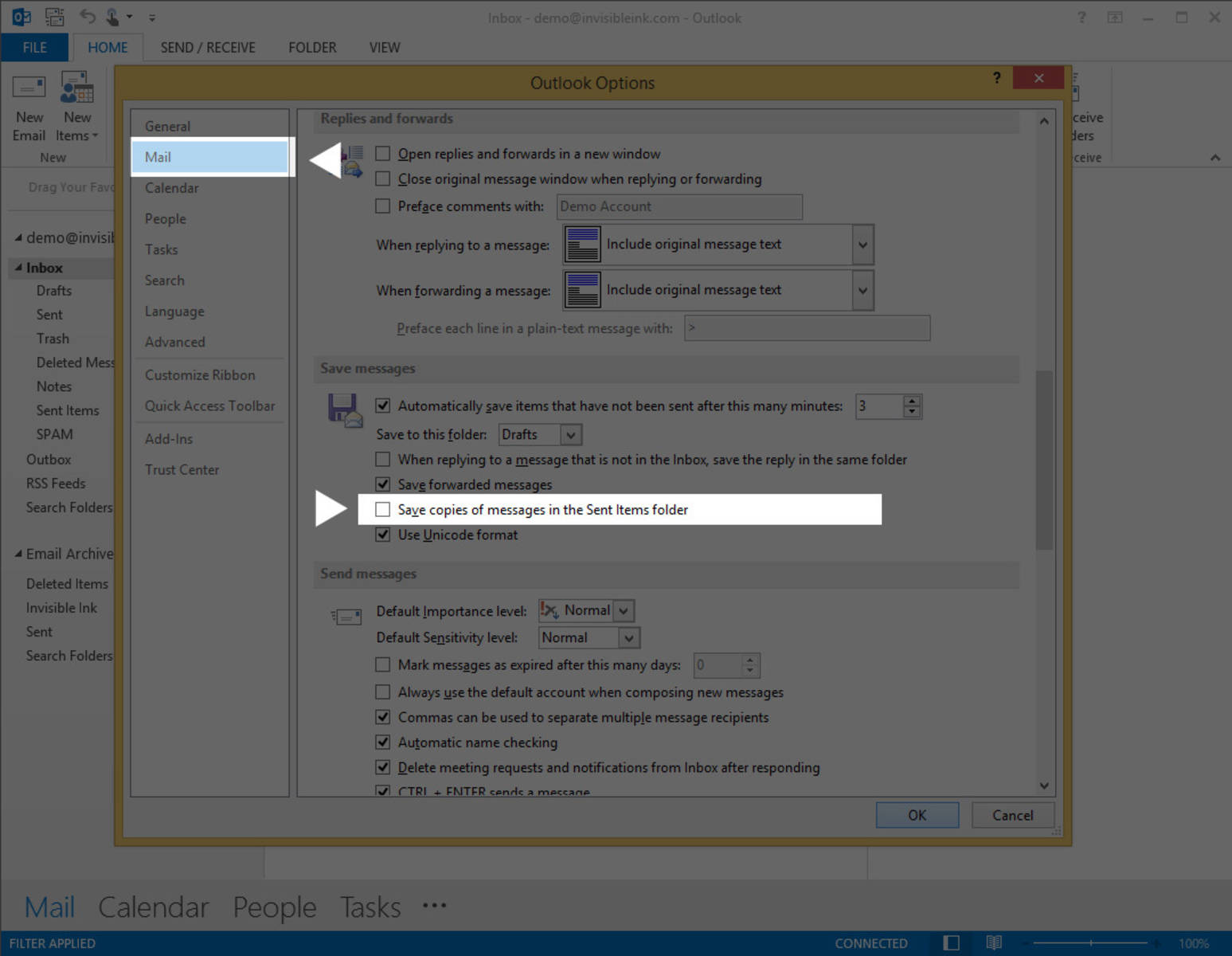This screenshot has width=1232, height=956.
Task: Toggle Automatic name checking
Action: [383, 742]
